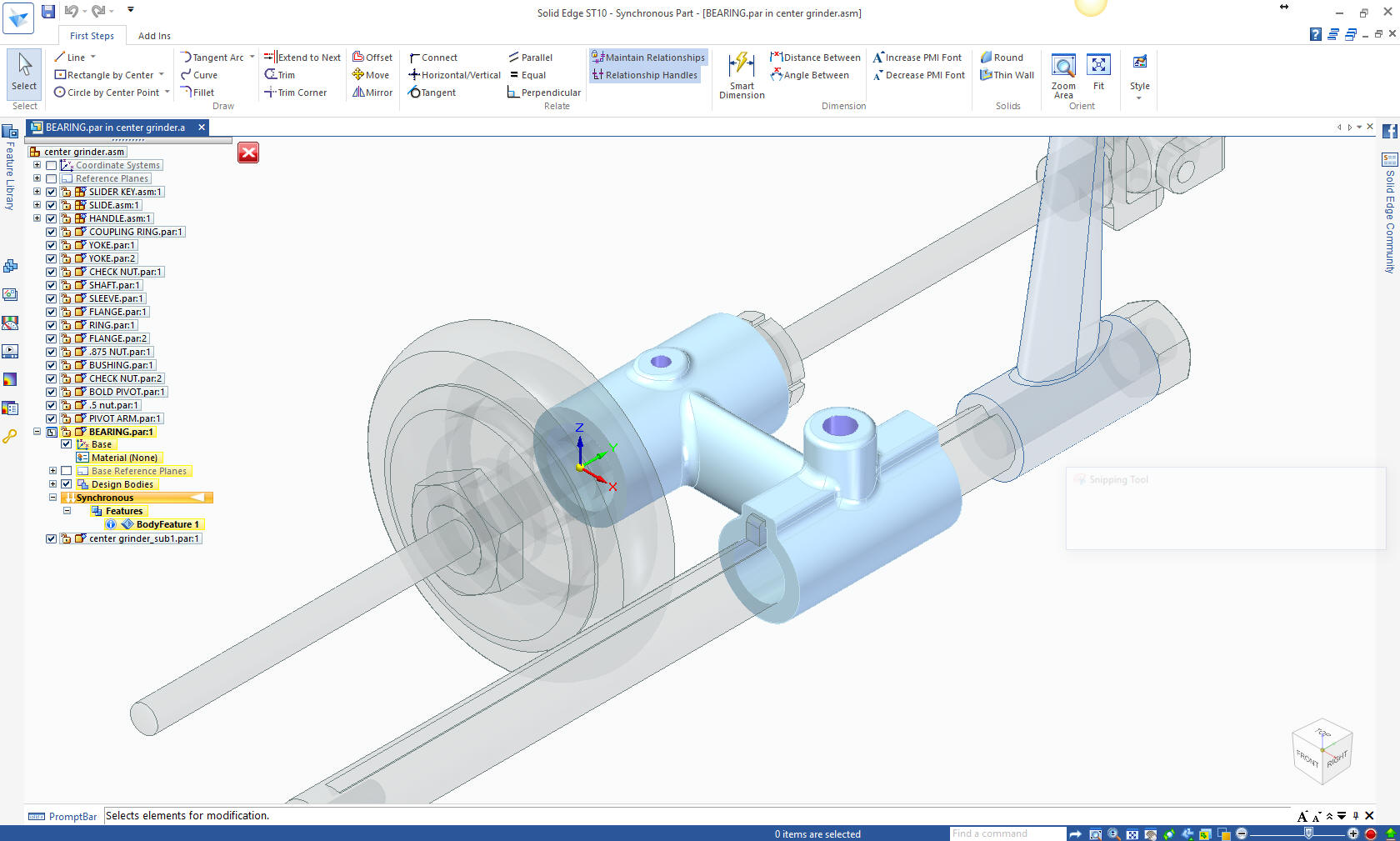1400x841 pixels.
Task: Expand the Coordinate Systems node
Action: click(x=37, y=165)
